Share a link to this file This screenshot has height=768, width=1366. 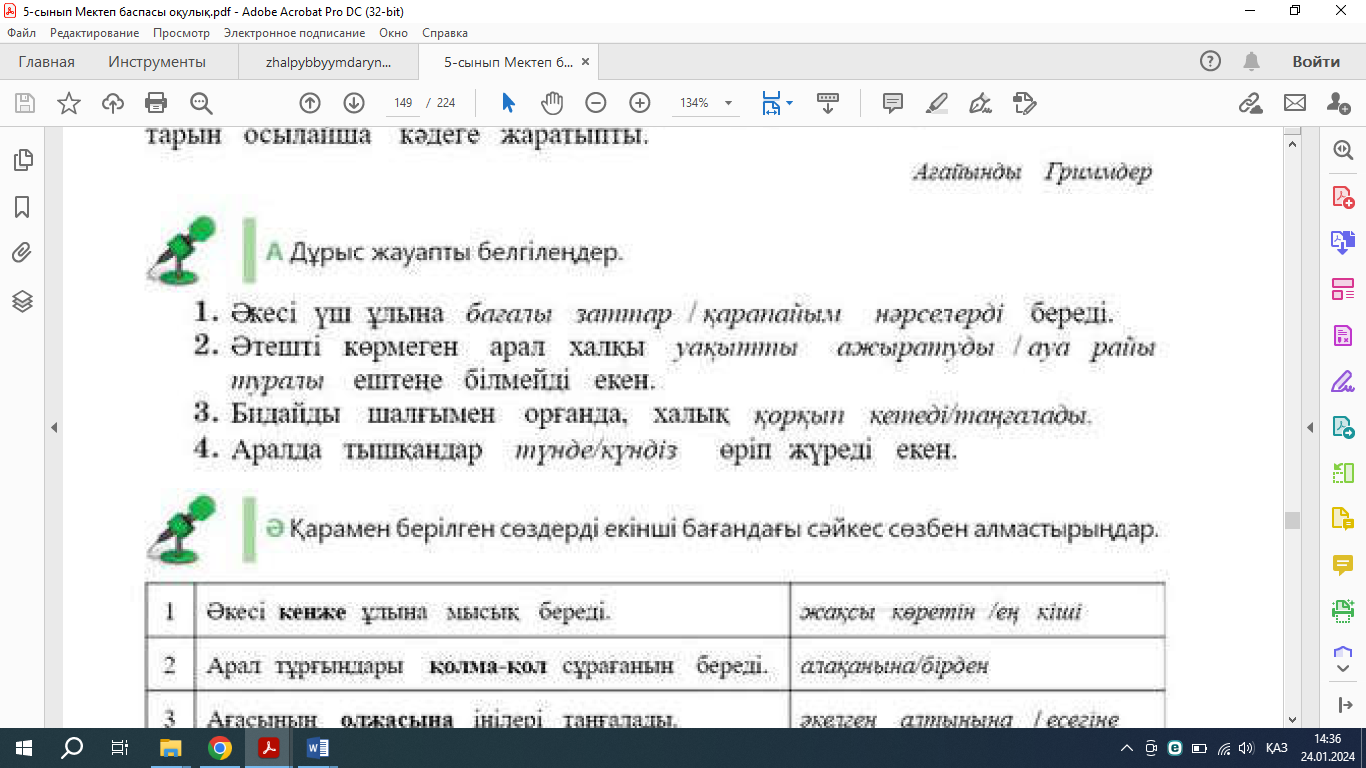click(x=1250, y=103)
